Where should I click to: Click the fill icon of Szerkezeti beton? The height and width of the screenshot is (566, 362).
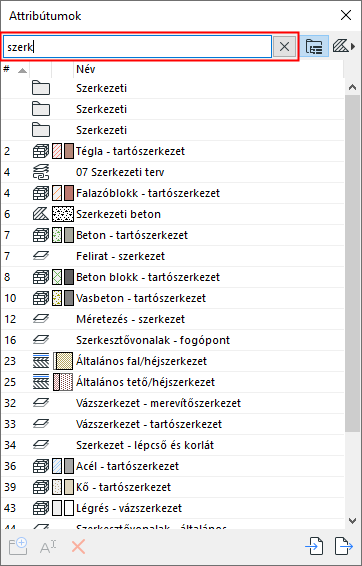[40, 214]
